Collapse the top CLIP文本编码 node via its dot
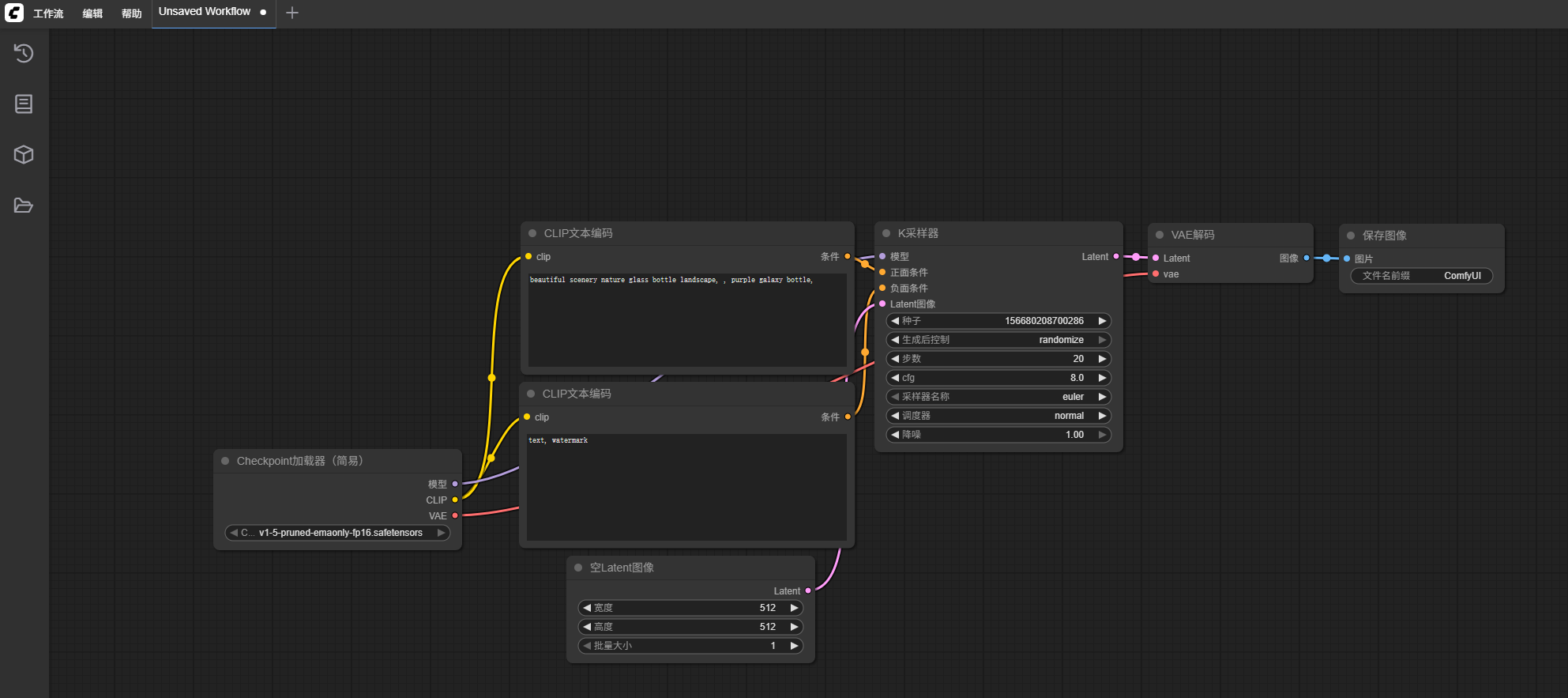 tap(532, 233)
